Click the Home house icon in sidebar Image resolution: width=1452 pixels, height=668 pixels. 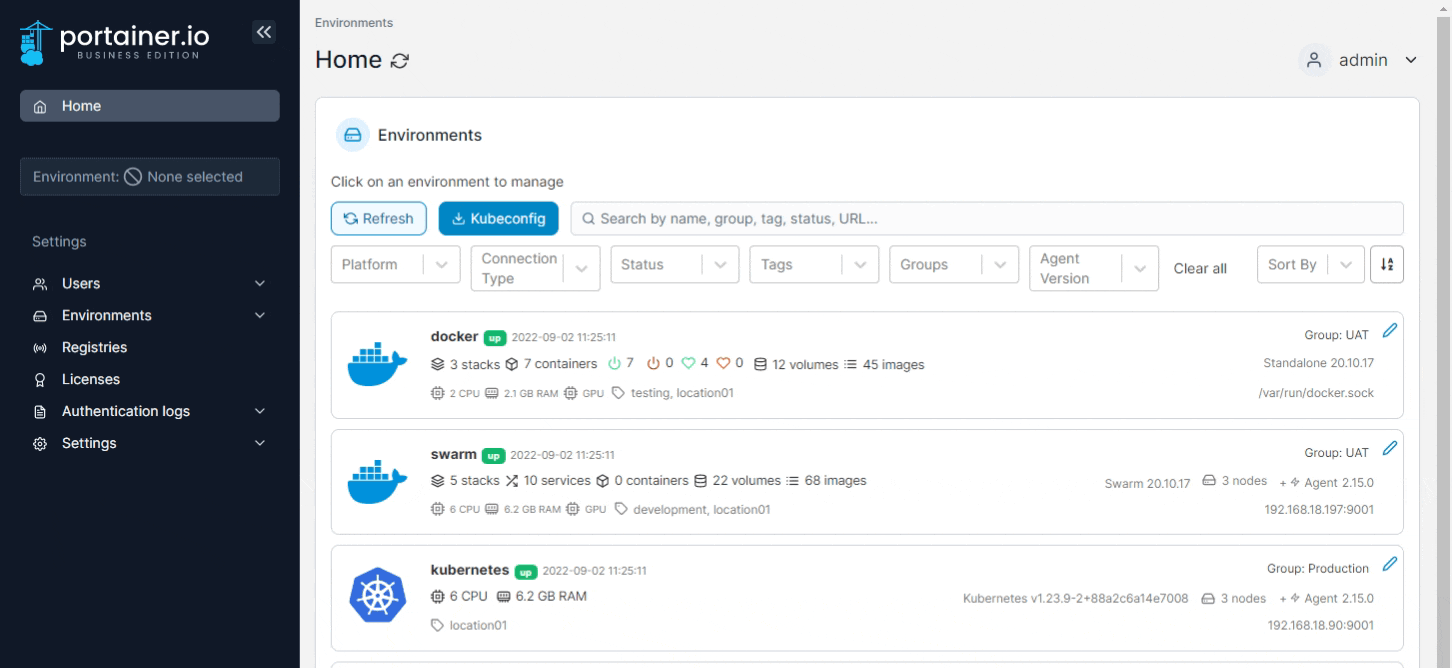coord(41,106)
